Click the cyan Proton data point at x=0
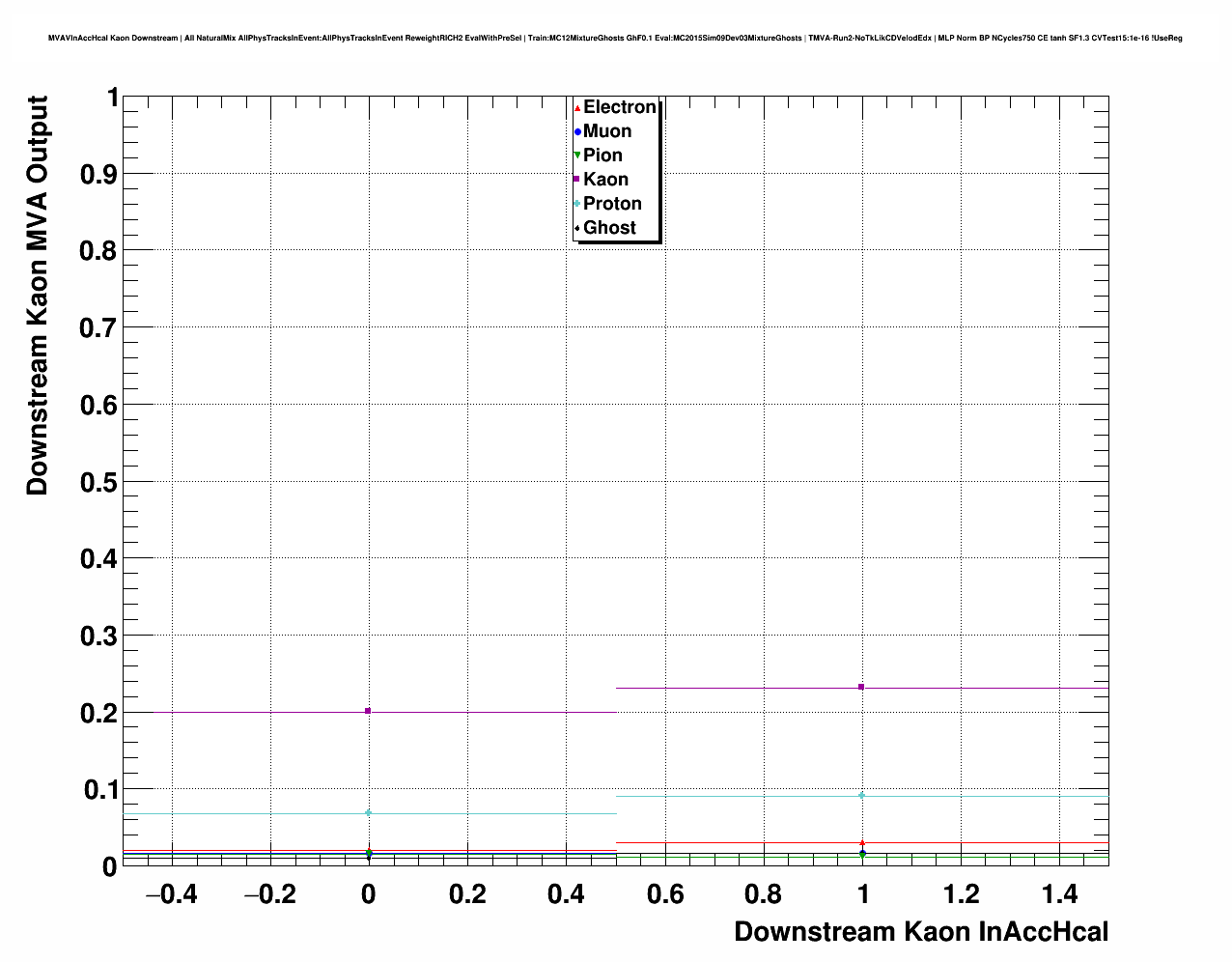The image size is (1232, 962). (x=368, y=813)
